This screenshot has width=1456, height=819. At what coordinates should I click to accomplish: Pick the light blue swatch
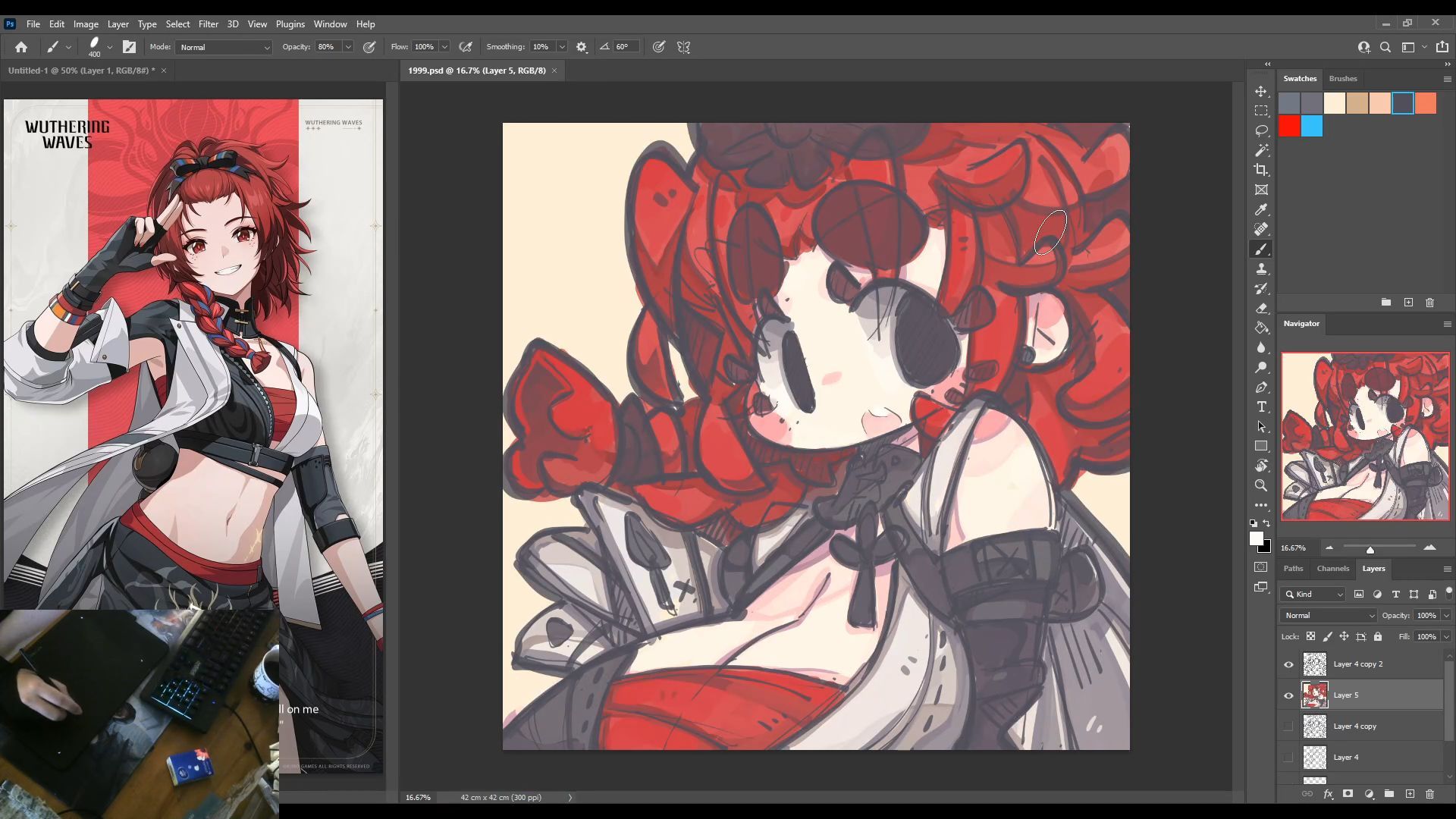point(1312,126)
